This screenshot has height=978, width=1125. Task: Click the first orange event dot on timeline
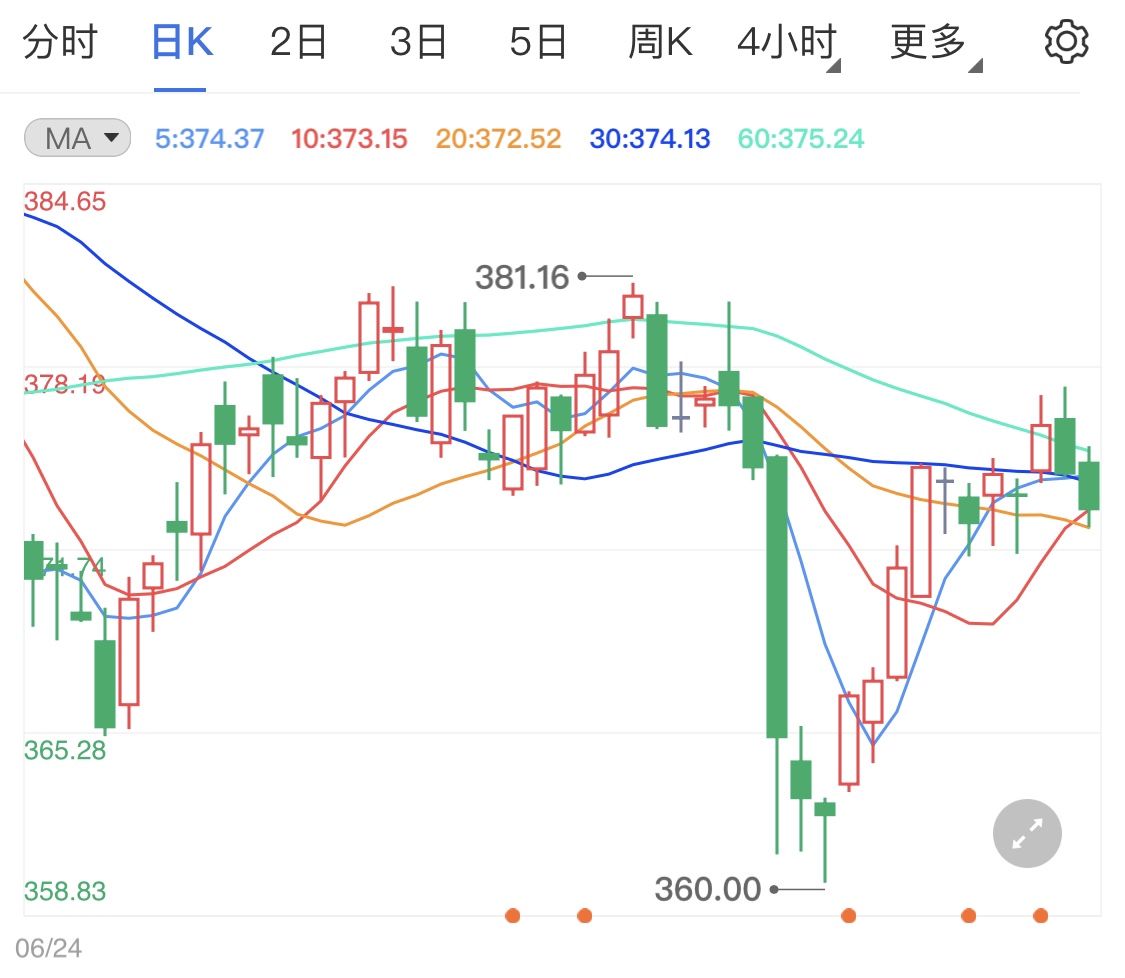click(x=512, y=916)
